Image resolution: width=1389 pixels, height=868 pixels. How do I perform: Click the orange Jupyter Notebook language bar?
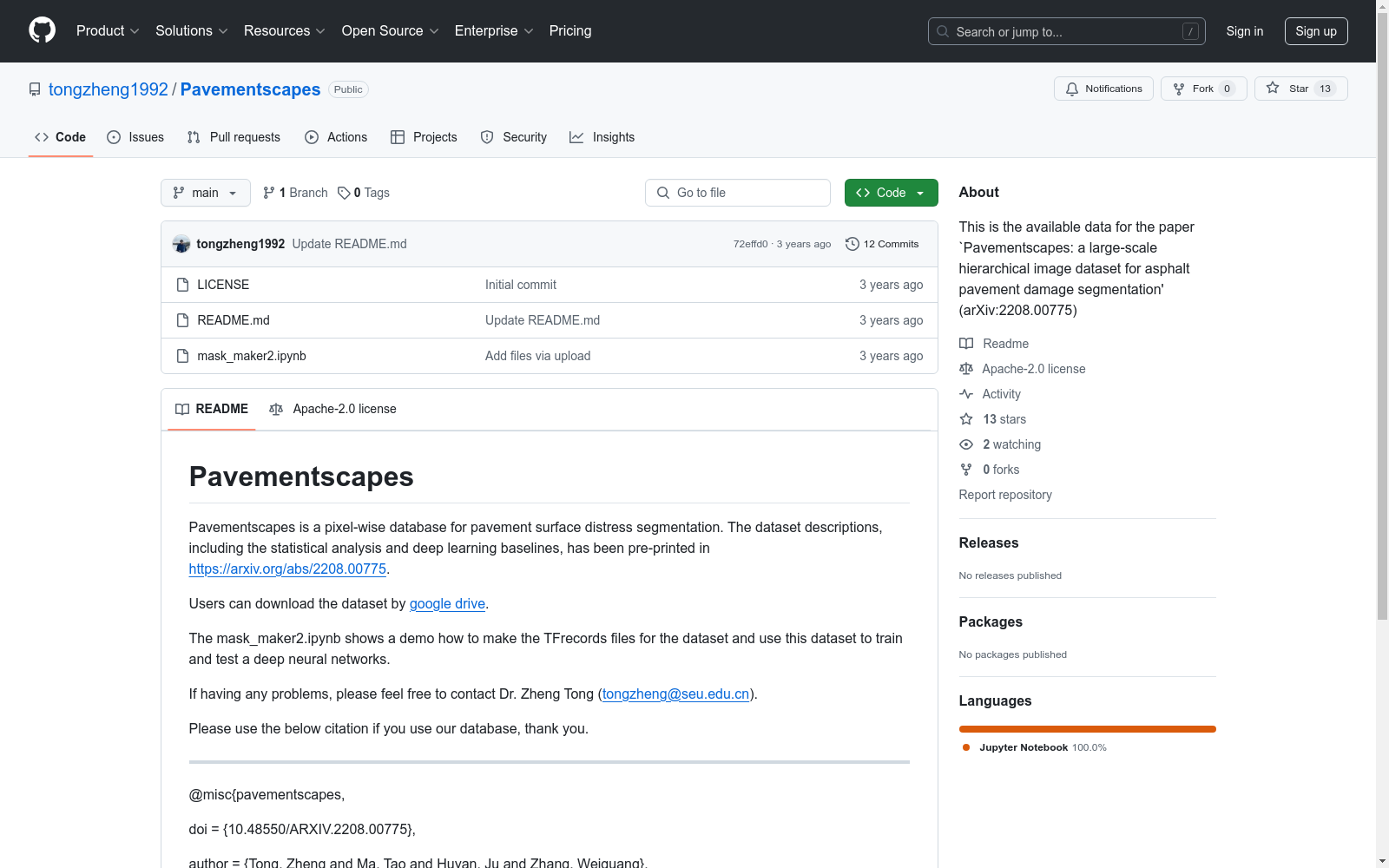click(1088, 729)
